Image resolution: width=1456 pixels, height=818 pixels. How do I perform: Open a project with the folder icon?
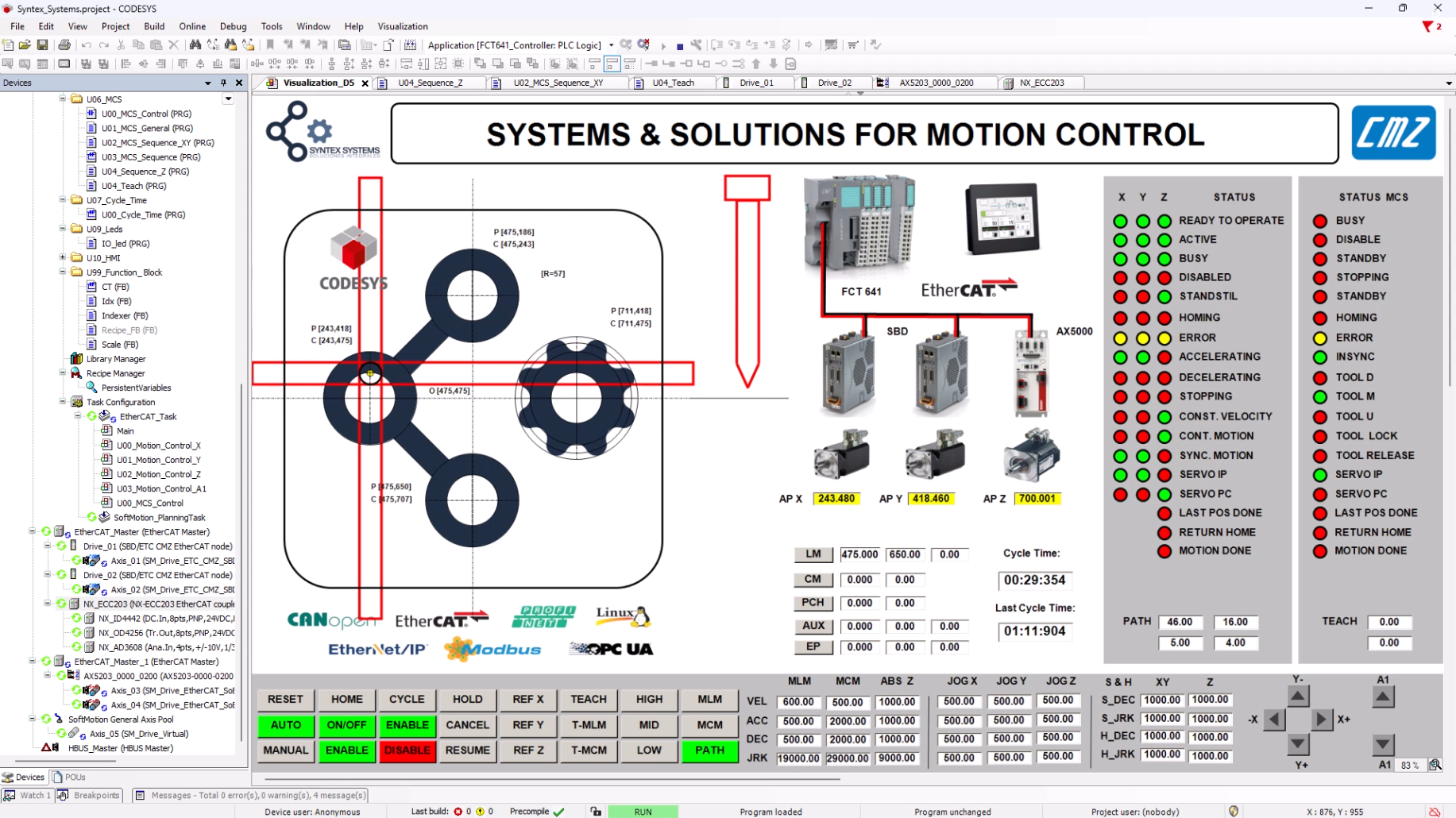(x=25, y=45)
